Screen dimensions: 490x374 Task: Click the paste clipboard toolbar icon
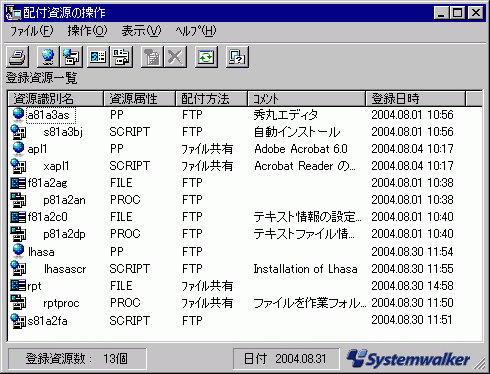[152, 57]
